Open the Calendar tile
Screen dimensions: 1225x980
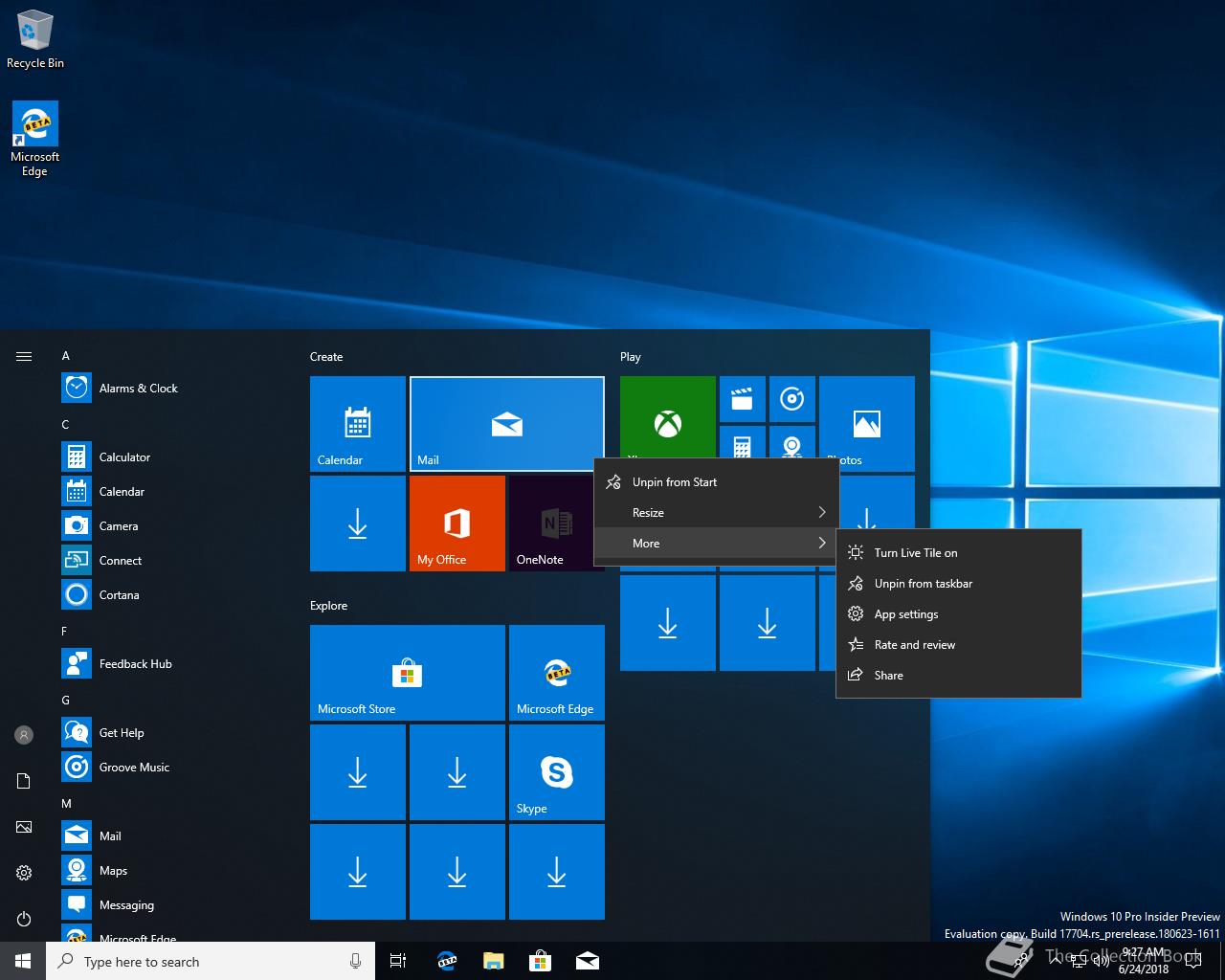pos(358,424)
